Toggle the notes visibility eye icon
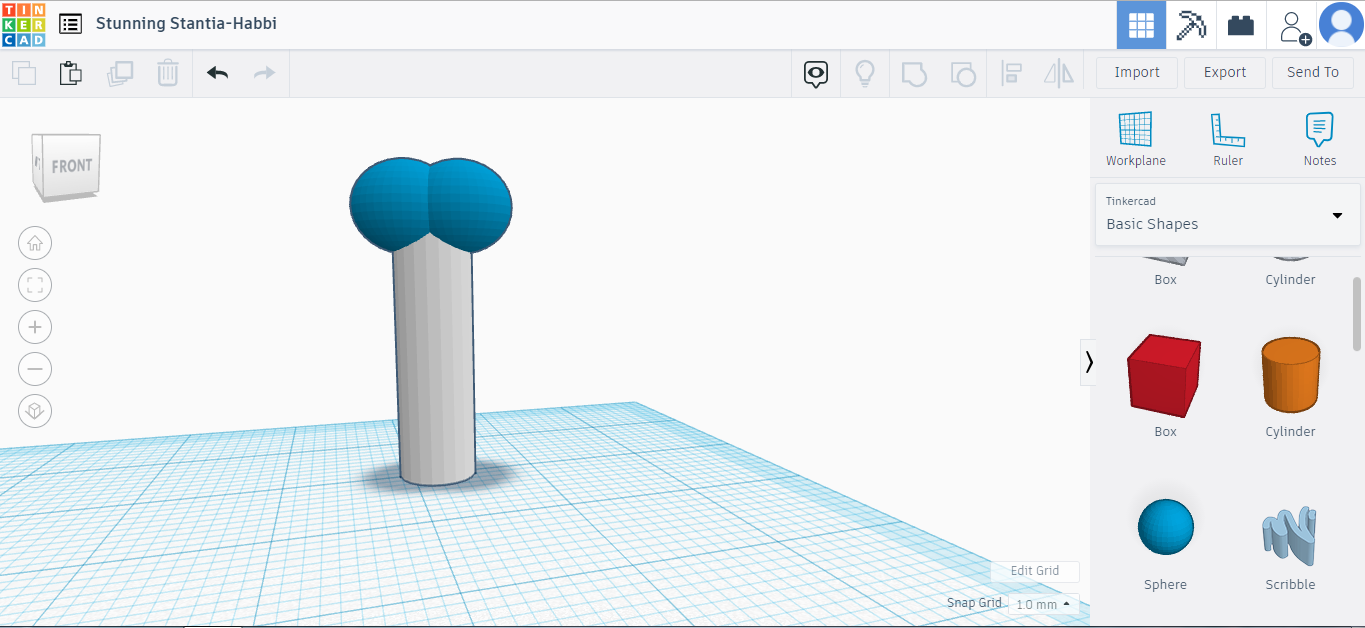This screenshot has height=628, width=1365. point(817,73)
